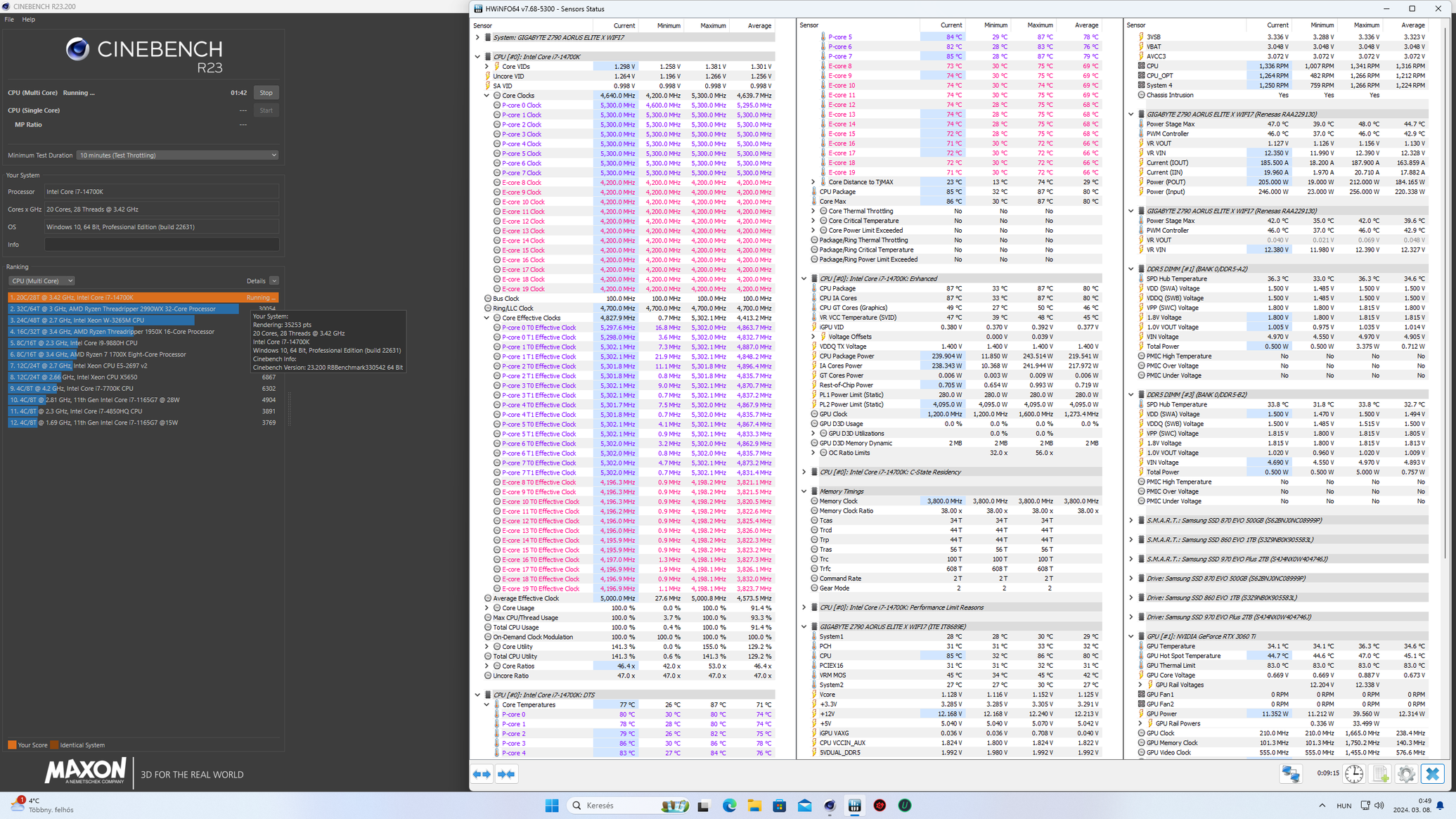Open Minimum Test Duration dropdown
This screenshot has width=1456, height=819.
coord(177,155)
